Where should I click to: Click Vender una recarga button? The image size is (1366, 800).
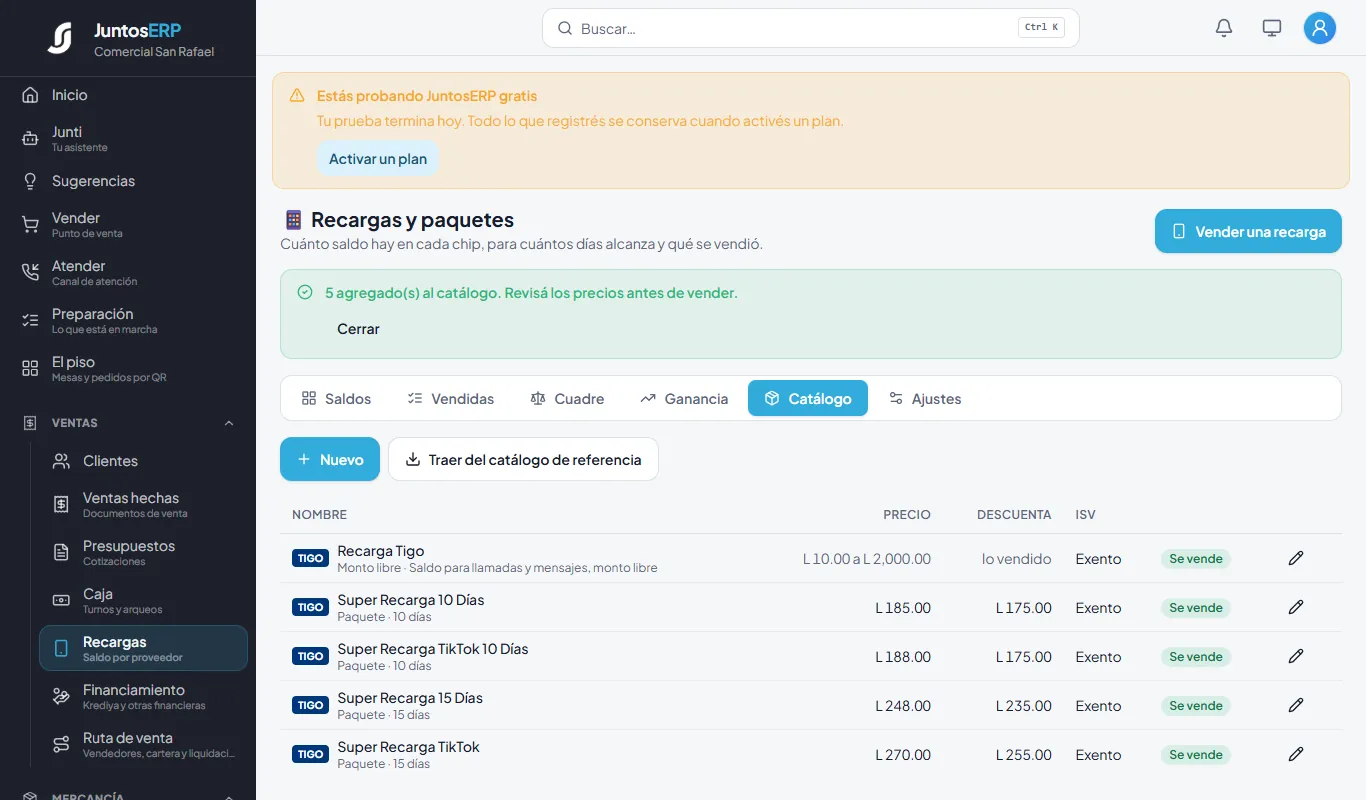pos(1248,231)
